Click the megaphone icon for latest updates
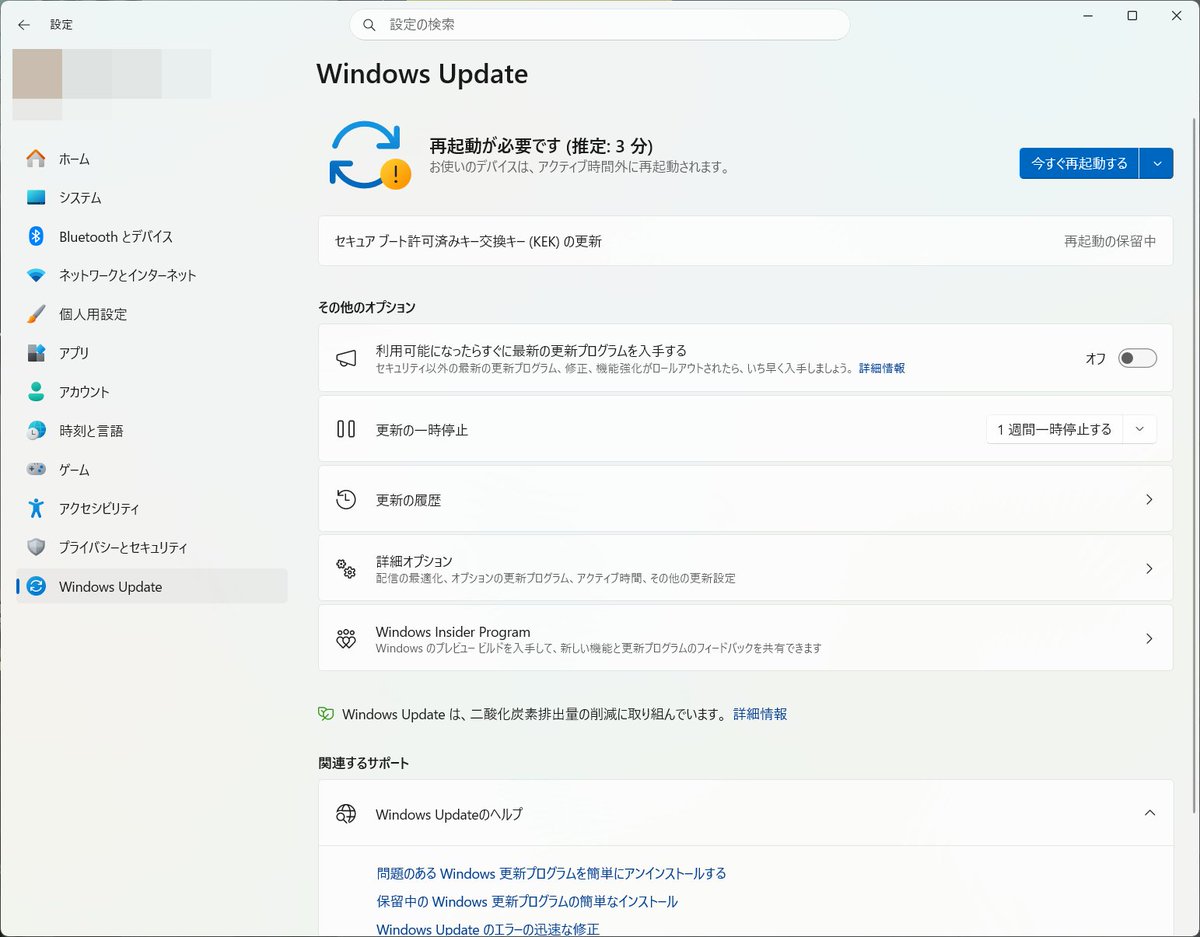Screen dimensions: 1200x937 click(346, 358)
